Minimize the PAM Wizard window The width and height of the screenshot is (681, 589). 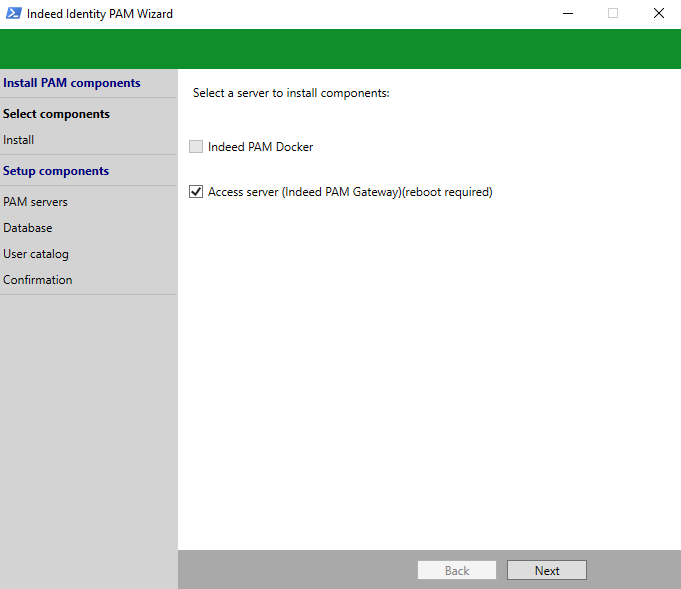(567, 13)
